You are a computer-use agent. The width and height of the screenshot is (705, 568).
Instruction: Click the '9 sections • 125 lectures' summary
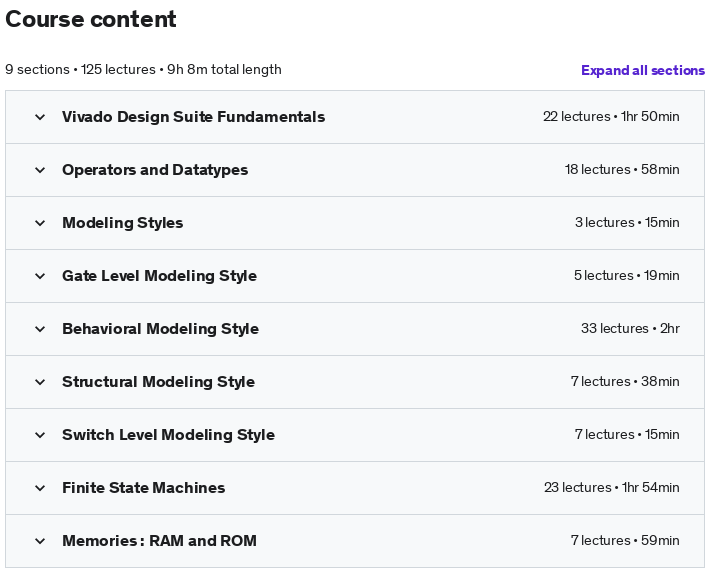(x=80, y=70)
